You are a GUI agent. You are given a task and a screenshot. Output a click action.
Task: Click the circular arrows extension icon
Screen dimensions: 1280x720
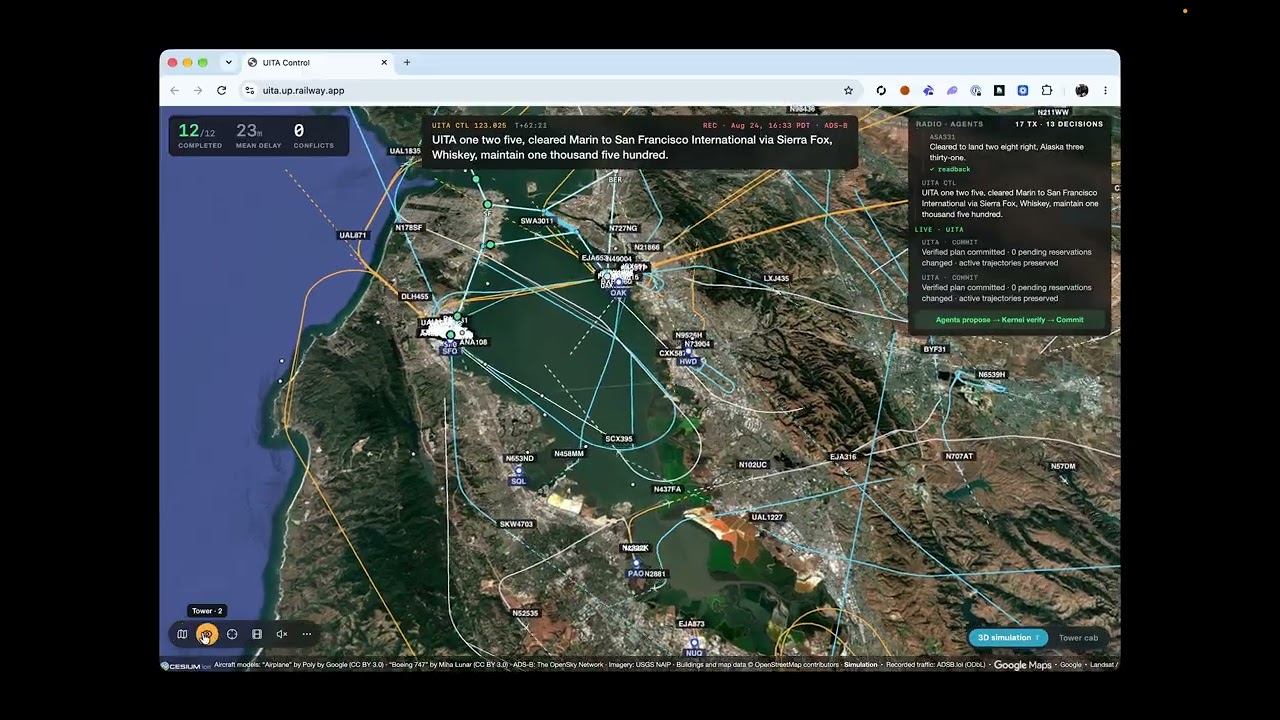point(881,90)
